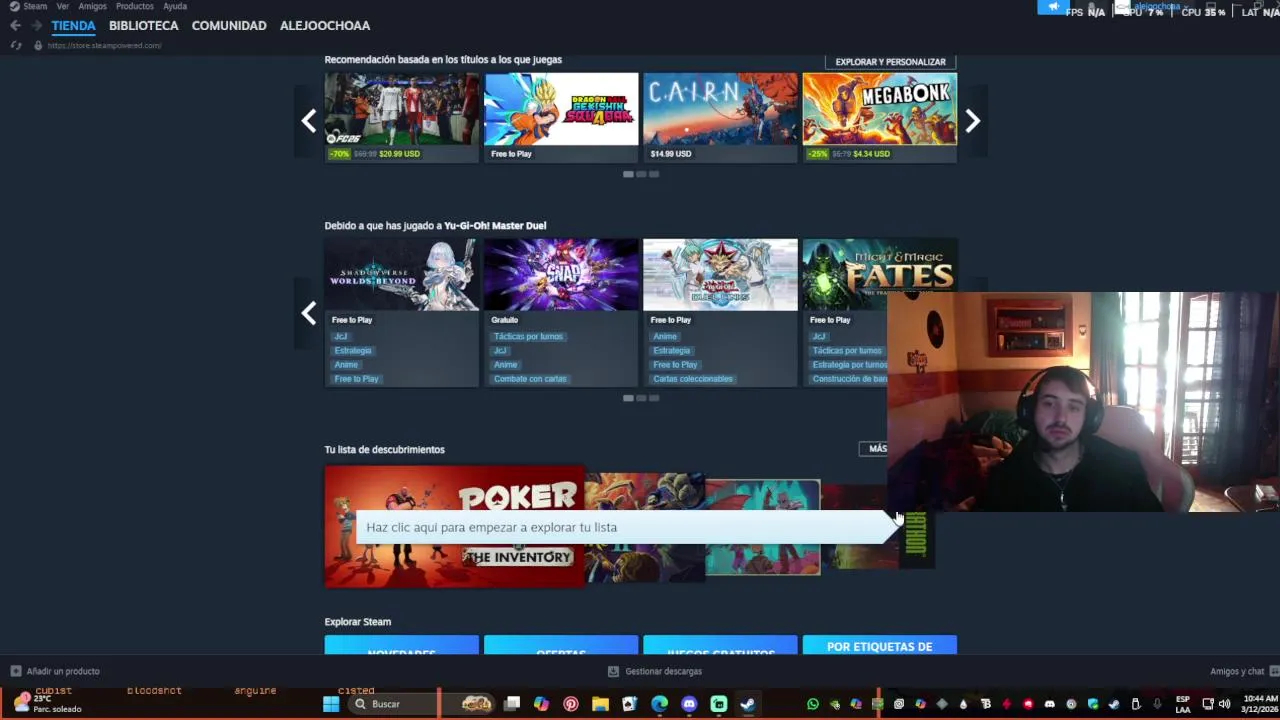Switch to the BIBLIOTECA tab

(x=144, y=26)
